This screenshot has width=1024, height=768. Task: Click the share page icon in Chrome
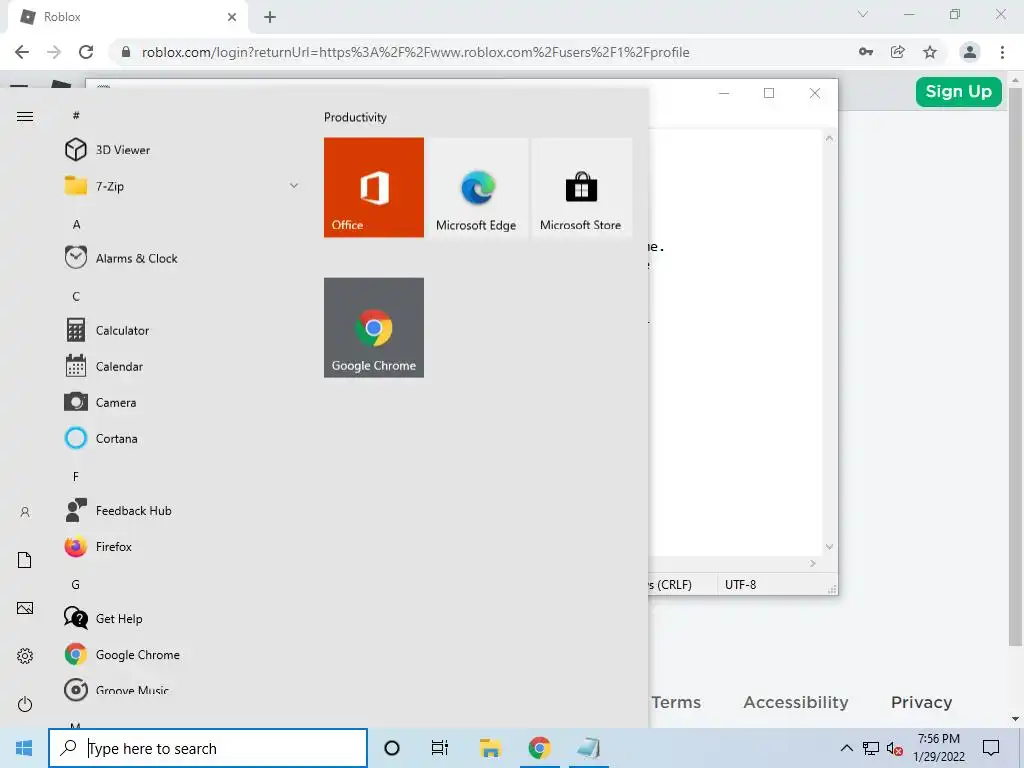[x=898, y=52]
